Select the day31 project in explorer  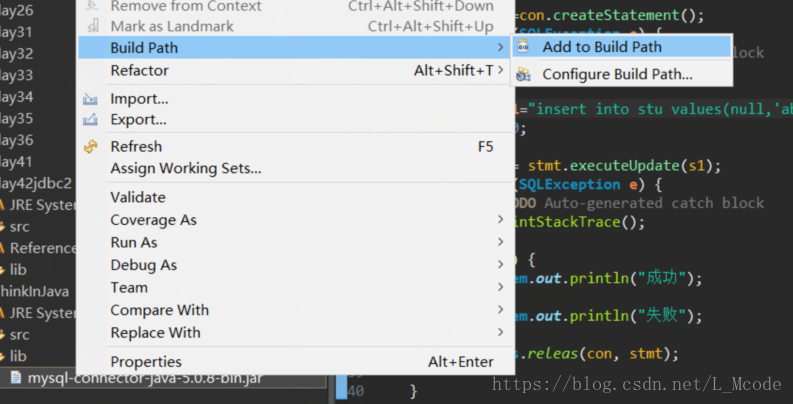point(16,32)
